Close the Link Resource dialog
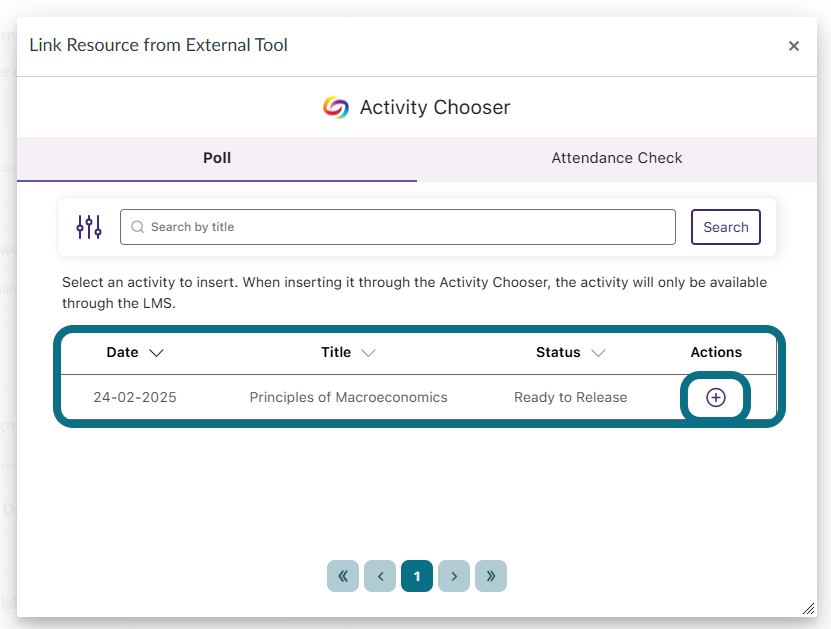Viewport: 831px width, 629px height. (793, 45)
